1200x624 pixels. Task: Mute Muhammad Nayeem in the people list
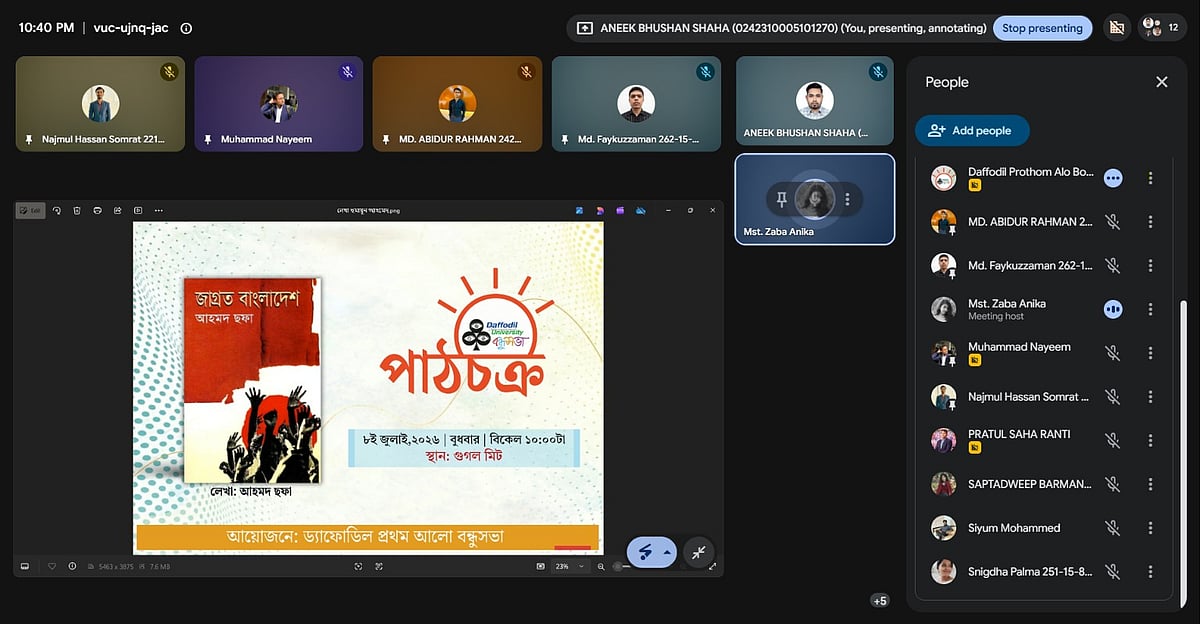(1112, 353)
